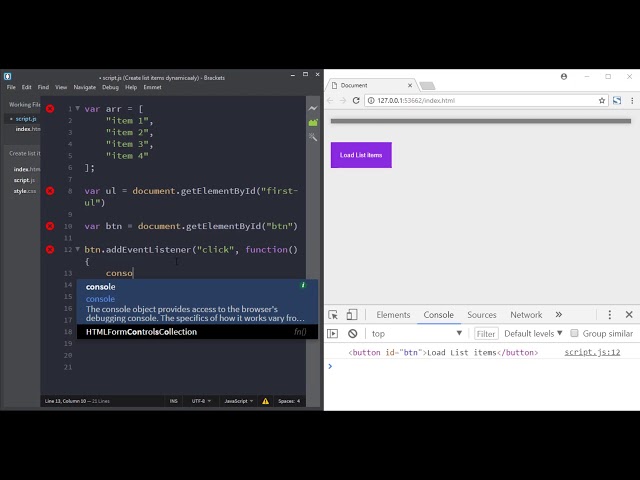Select the console code hint suggestion
This screenshot has height=480, width=640.
tap(197, 302)
